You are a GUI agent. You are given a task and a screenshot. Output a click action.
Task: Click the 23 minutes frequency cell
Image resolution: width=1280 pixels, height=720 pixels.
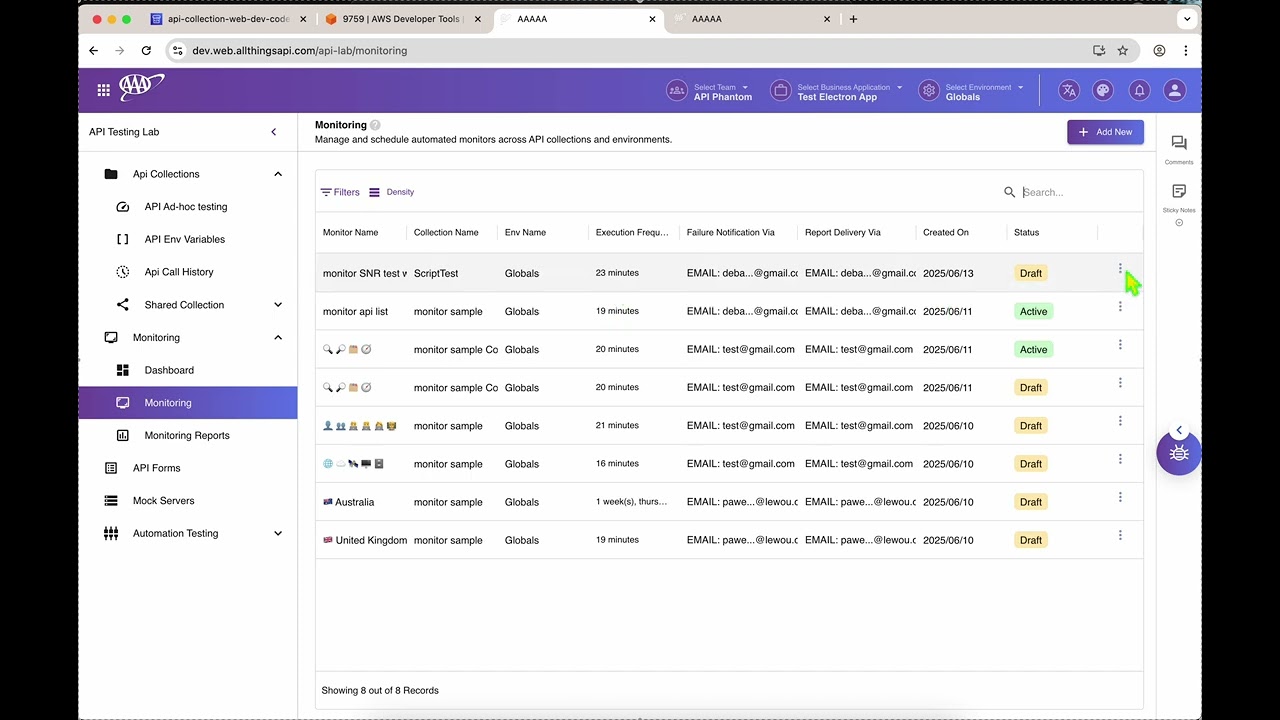[617, 273]
